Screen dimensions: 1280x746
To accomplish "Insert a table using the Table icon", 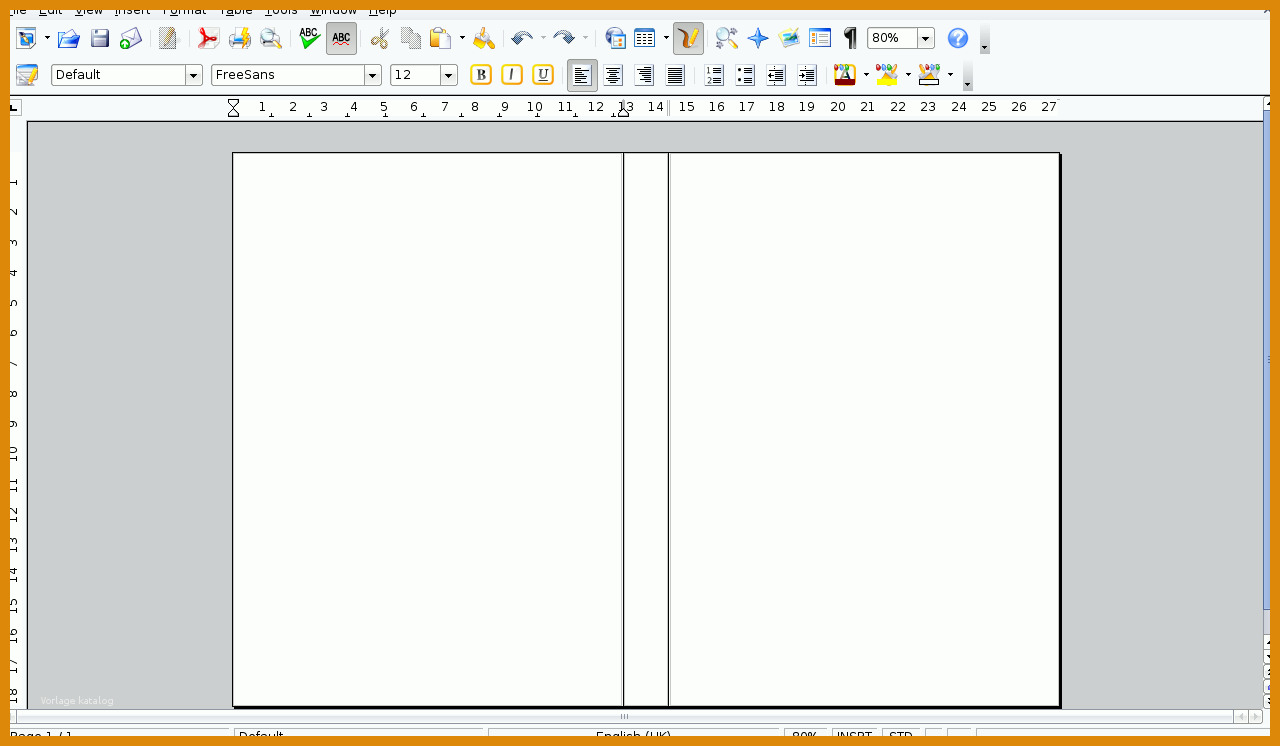I will pyautogui.click(x=645, y=38).
